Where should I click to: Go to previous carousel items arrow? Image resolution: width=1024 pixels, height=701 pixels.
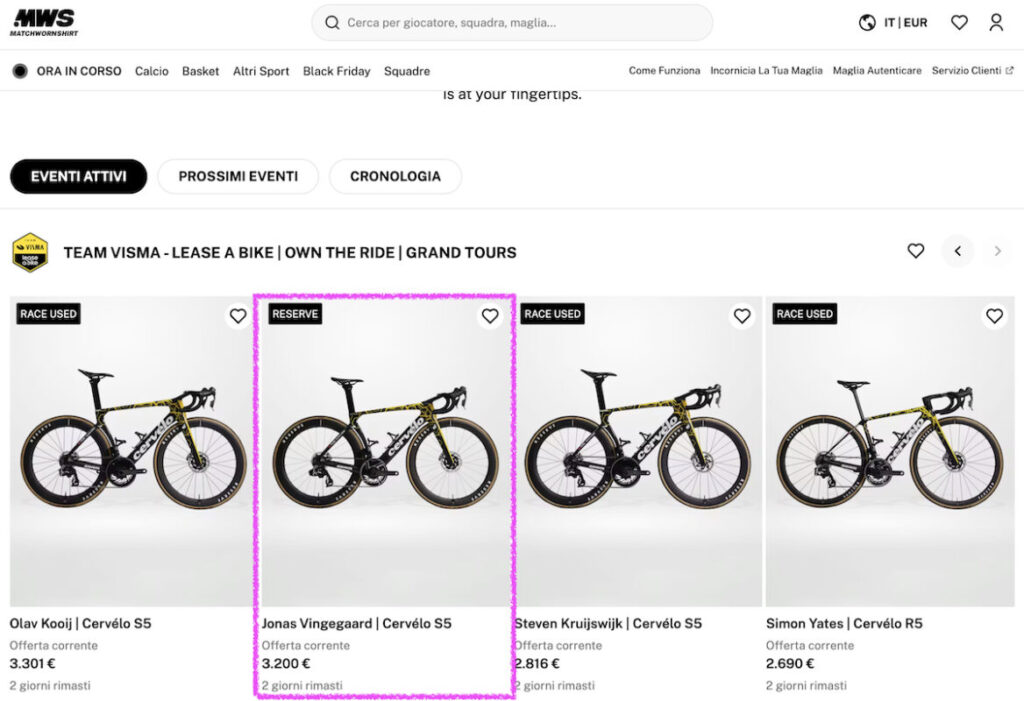coord(957,251)
